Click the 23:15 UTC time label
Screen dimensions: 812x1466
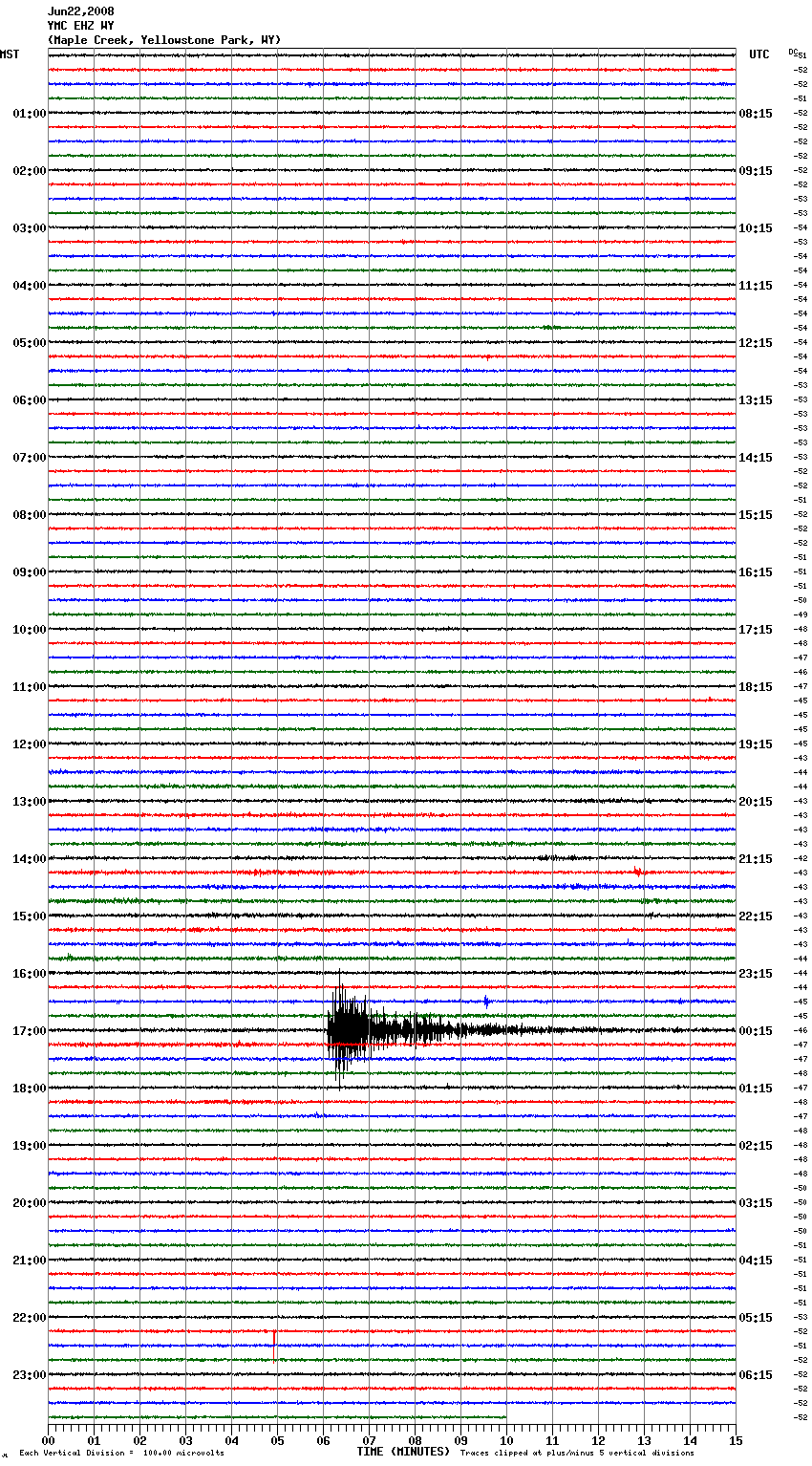coord(756,974)
